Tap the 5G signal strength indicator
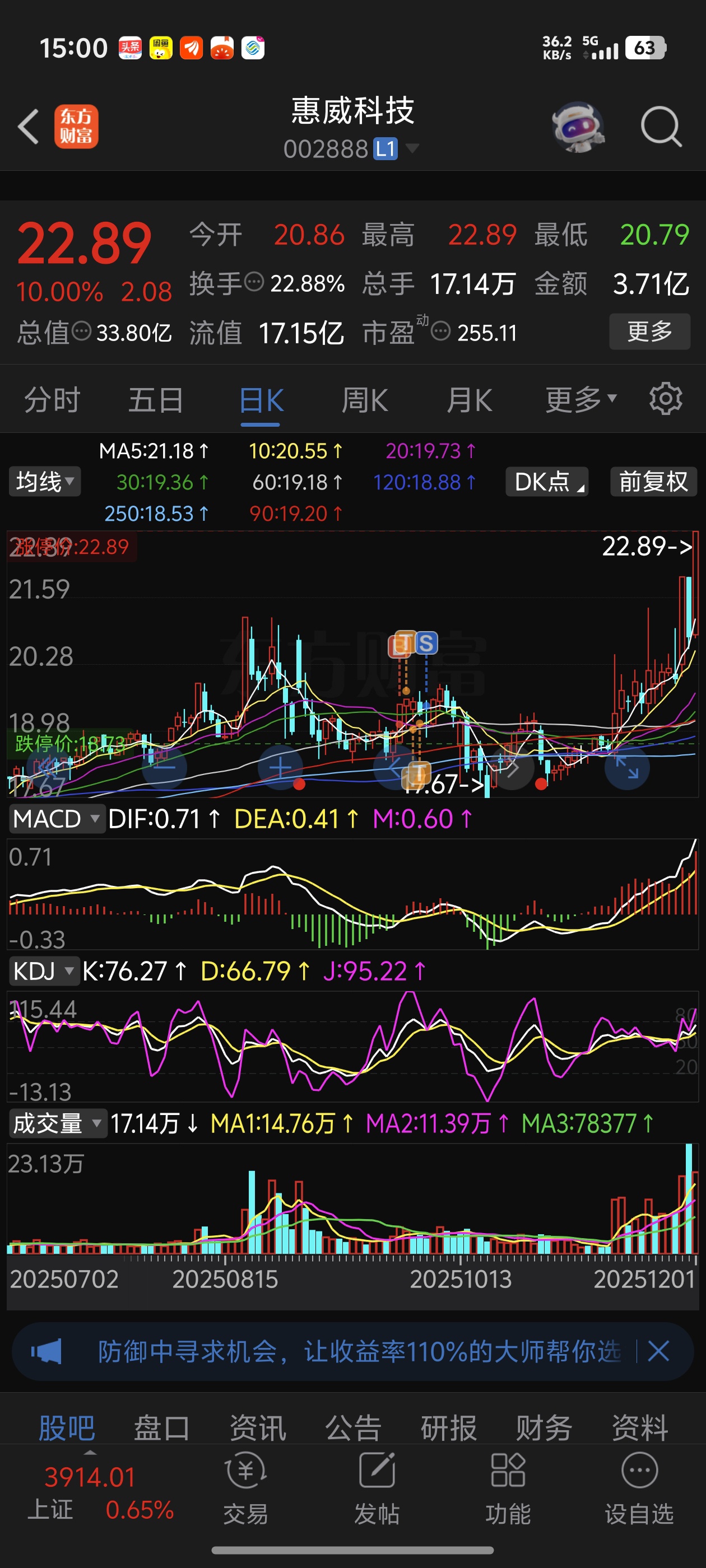The height and width of the screenshot is (1568, 706). [600, 48]
